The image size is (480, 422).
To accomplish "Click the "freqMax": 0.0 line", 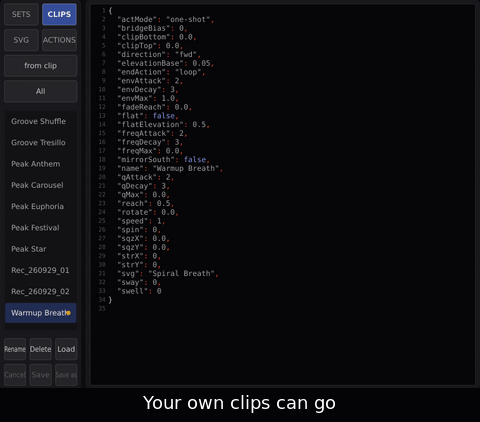I will tap(150, 151).
